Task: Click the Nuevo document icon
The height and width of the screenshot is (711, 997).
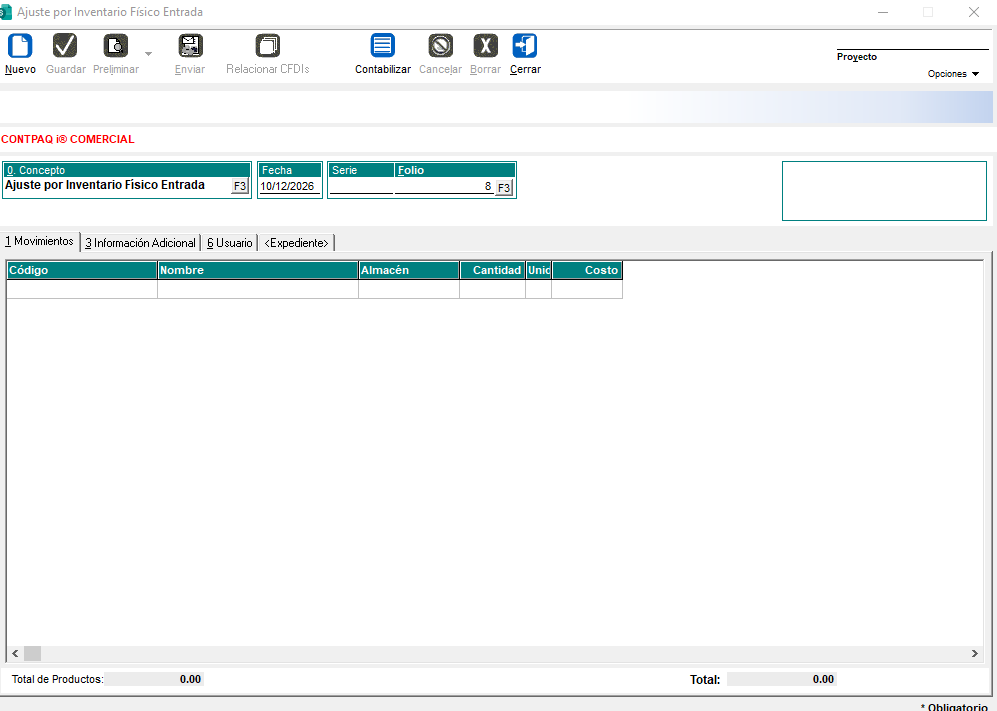Action: 20,46
